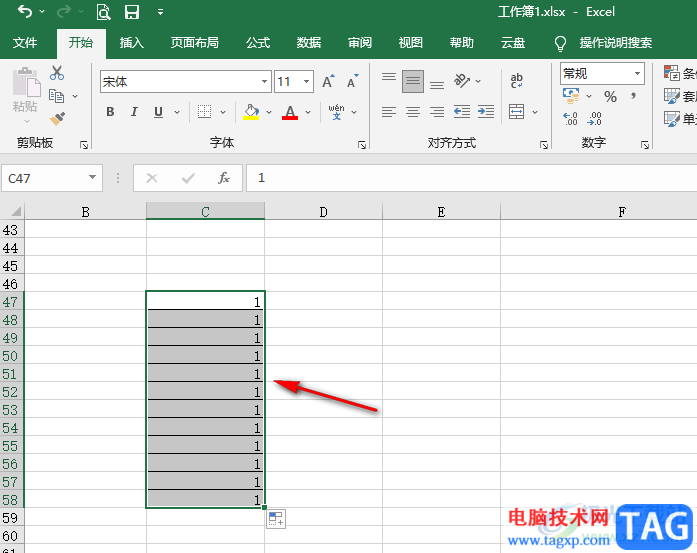Click the accounting number format icon
Viewport: 697px width, 553px height.
click(x=571, y=96)
